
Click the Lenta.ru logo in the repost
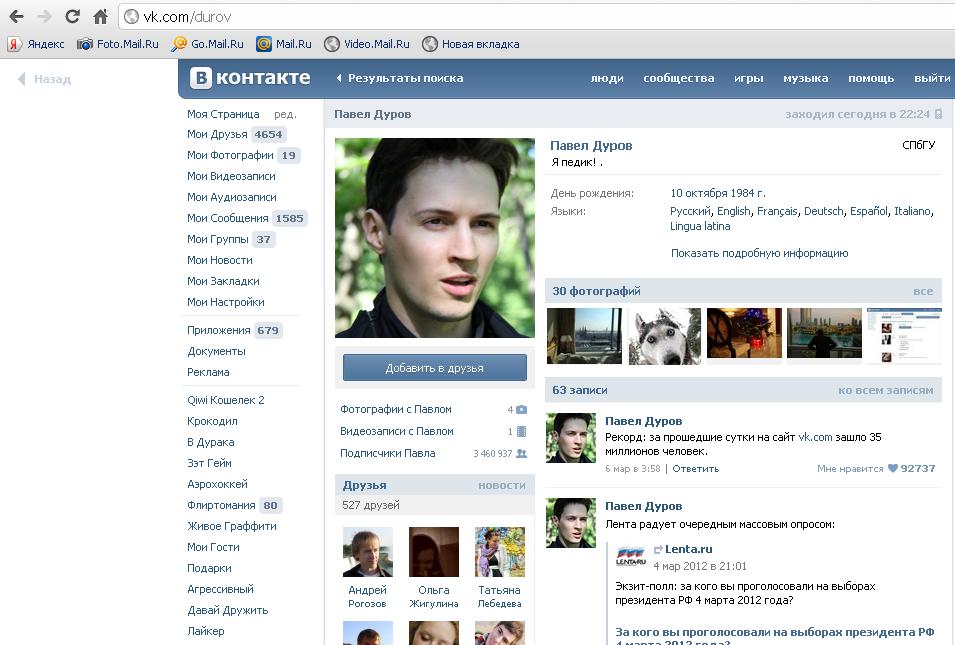(x=630, y=556)
